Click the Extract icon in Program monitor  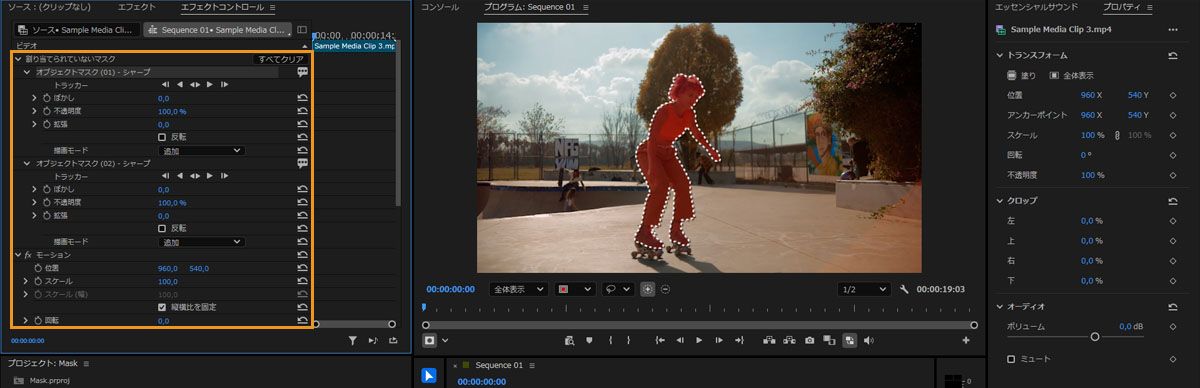789,340
